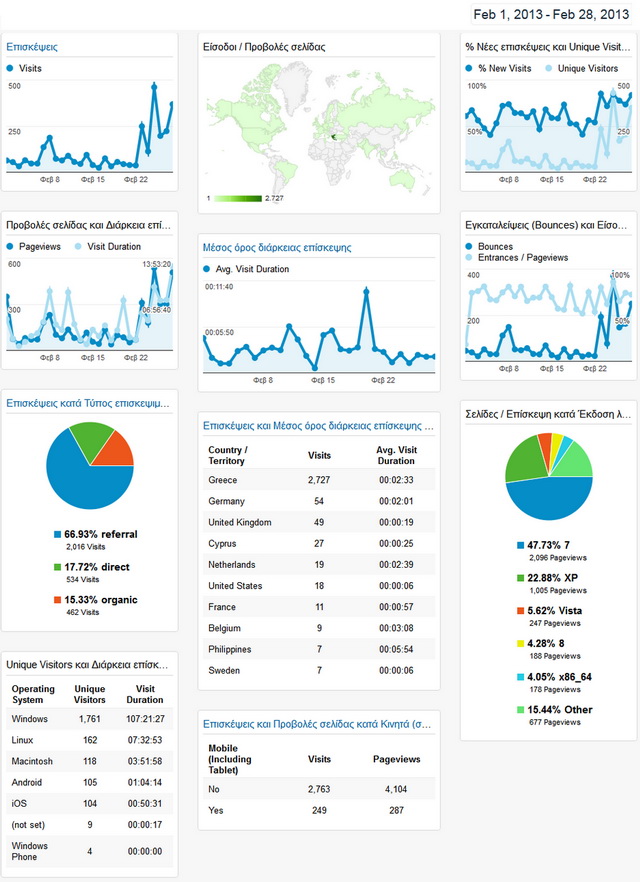Click the Pageviews legend marker
This screenshot has height=882, width=640.
tap(10, 246)
